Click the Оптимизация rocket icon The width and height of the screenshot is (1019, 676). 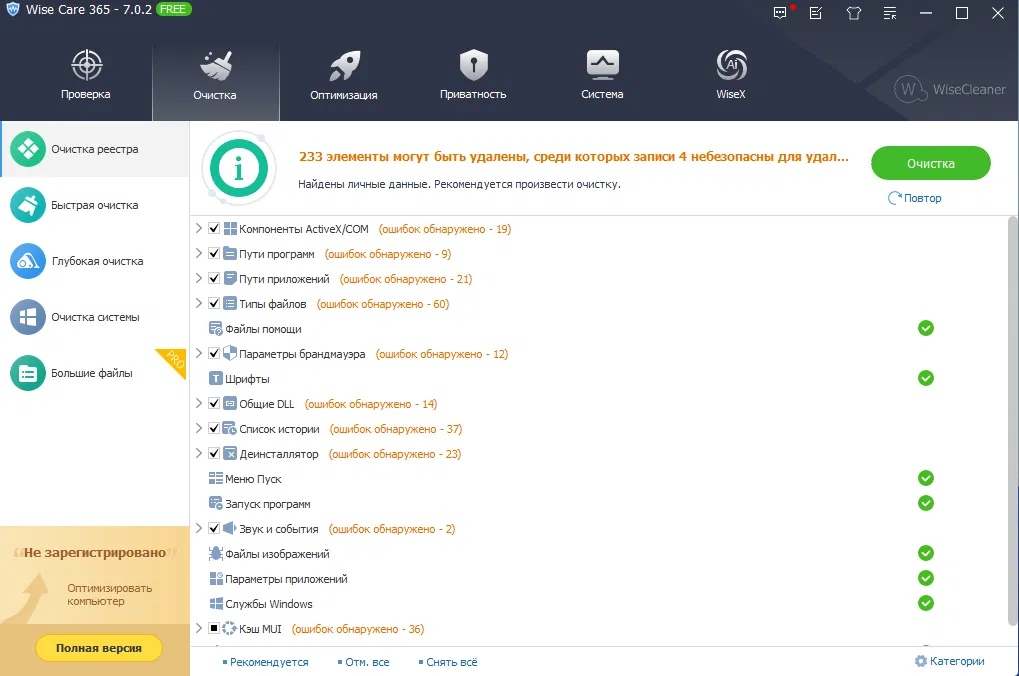(344, 65)
